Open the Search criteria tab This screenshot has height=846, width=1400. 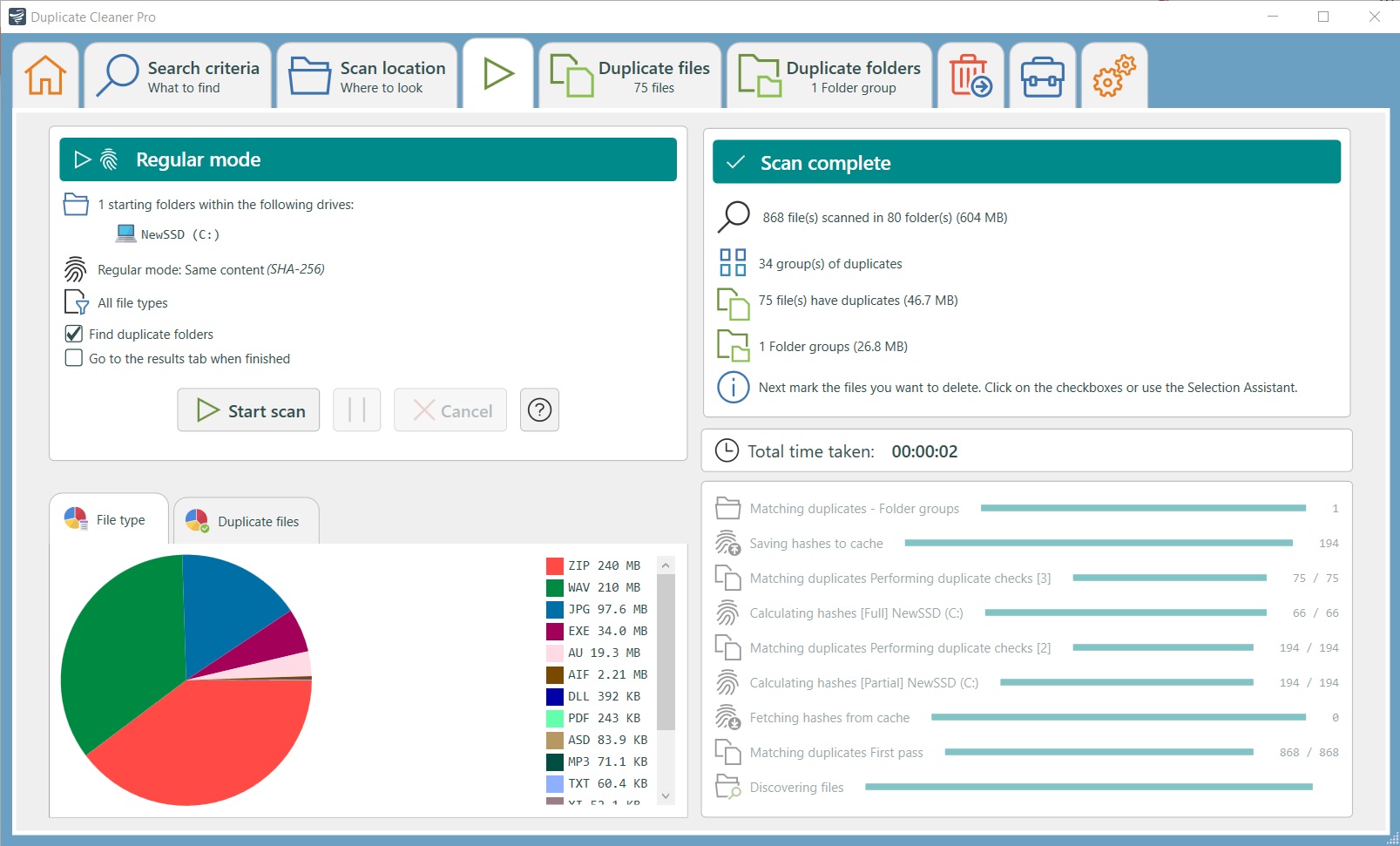[x=178, y=76]
